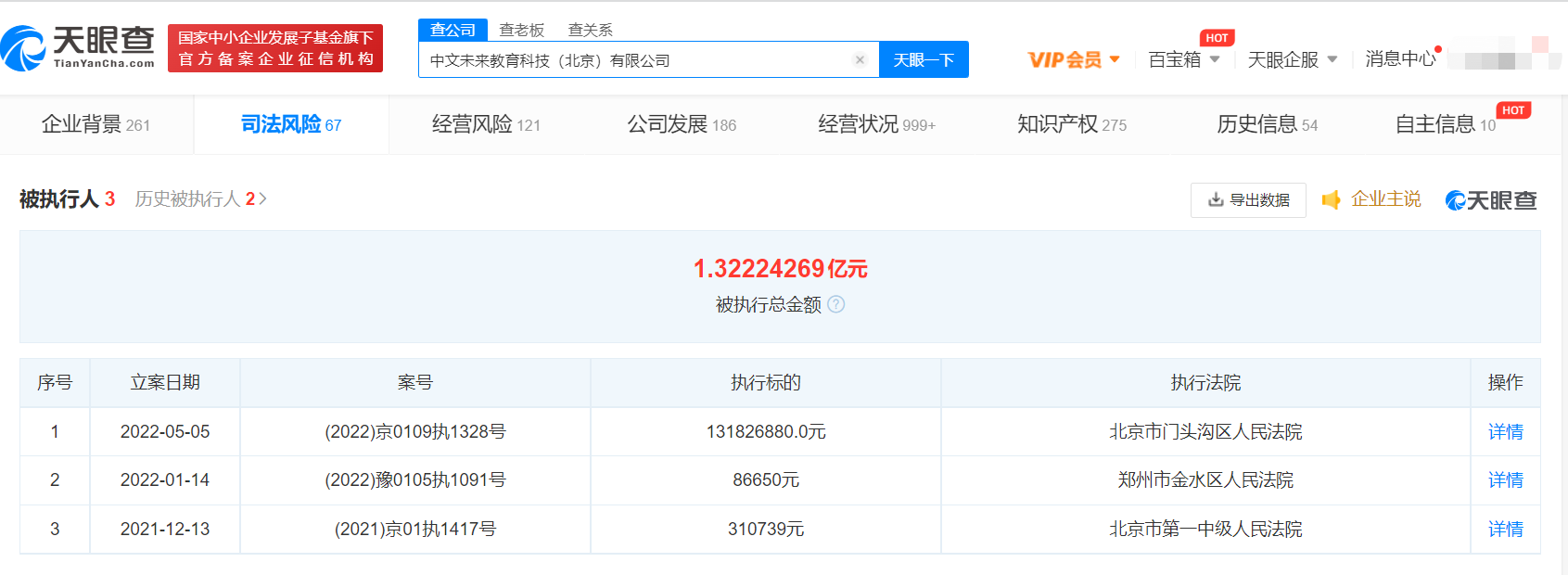This screenshot has width=1568, height=575.
Task: Click the 天眼查 watermark logo at right
Action: point(1491,200)
